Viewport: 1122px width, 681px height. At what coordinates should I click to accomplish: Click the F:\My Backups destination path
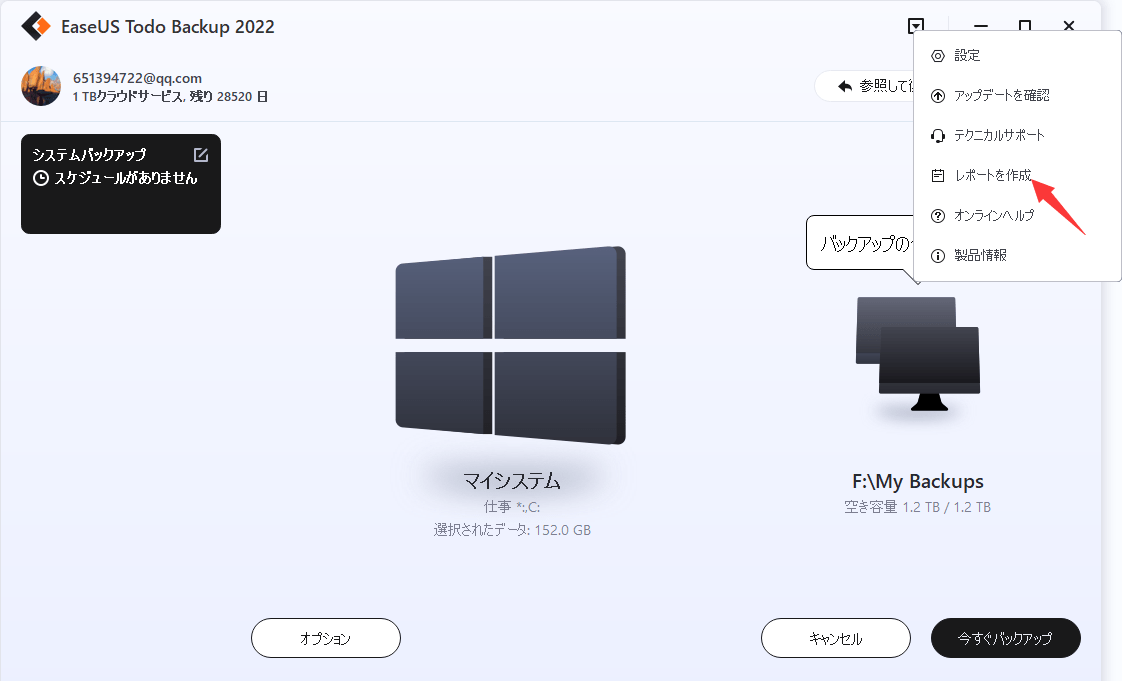[917, 481]
